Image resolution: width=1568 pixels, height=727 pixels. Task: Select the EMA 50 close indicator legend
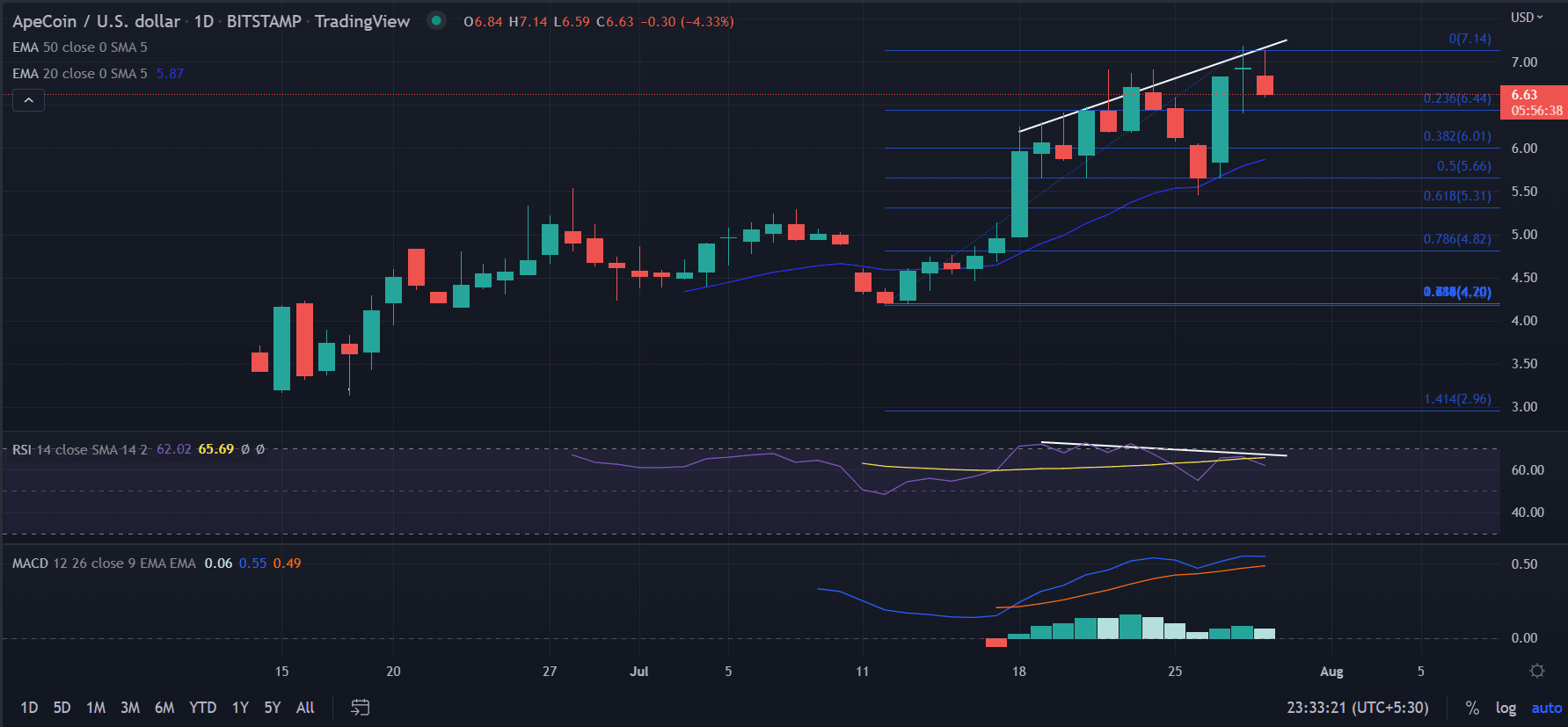pos(80,47)
